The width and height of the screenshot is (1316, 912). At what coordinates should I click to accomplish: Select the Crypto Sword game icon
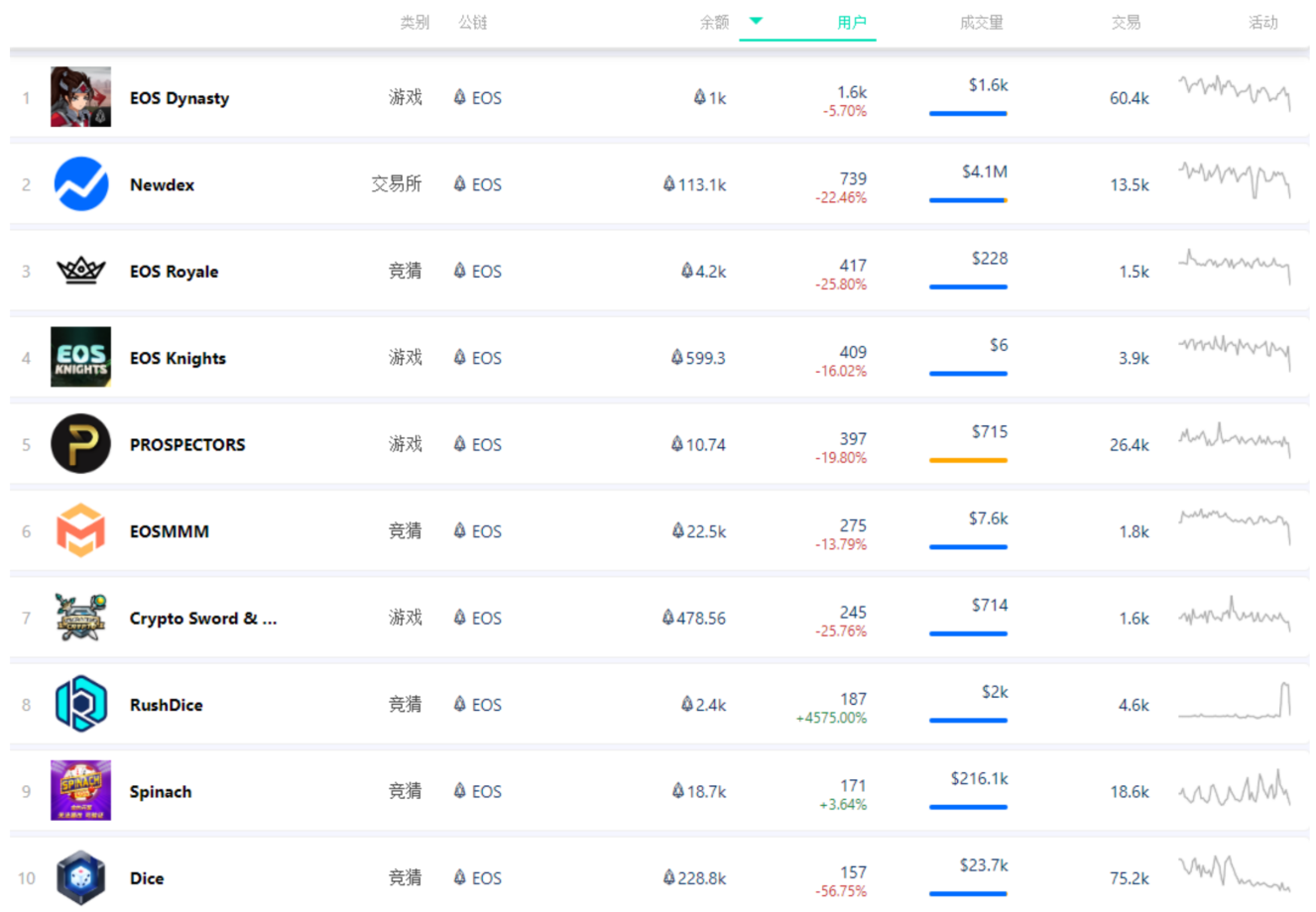[80, 618]
